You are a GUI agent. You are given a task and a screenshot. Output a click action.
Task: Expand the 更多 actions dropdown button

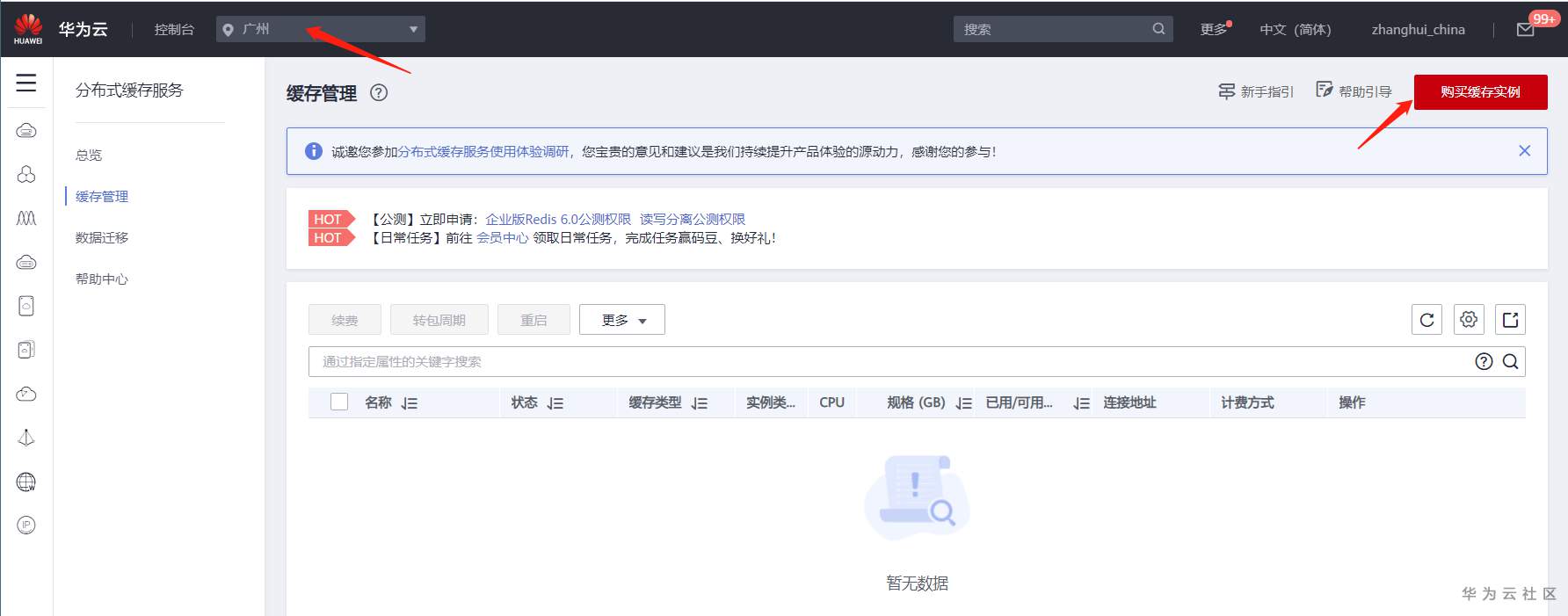(622, 320)
